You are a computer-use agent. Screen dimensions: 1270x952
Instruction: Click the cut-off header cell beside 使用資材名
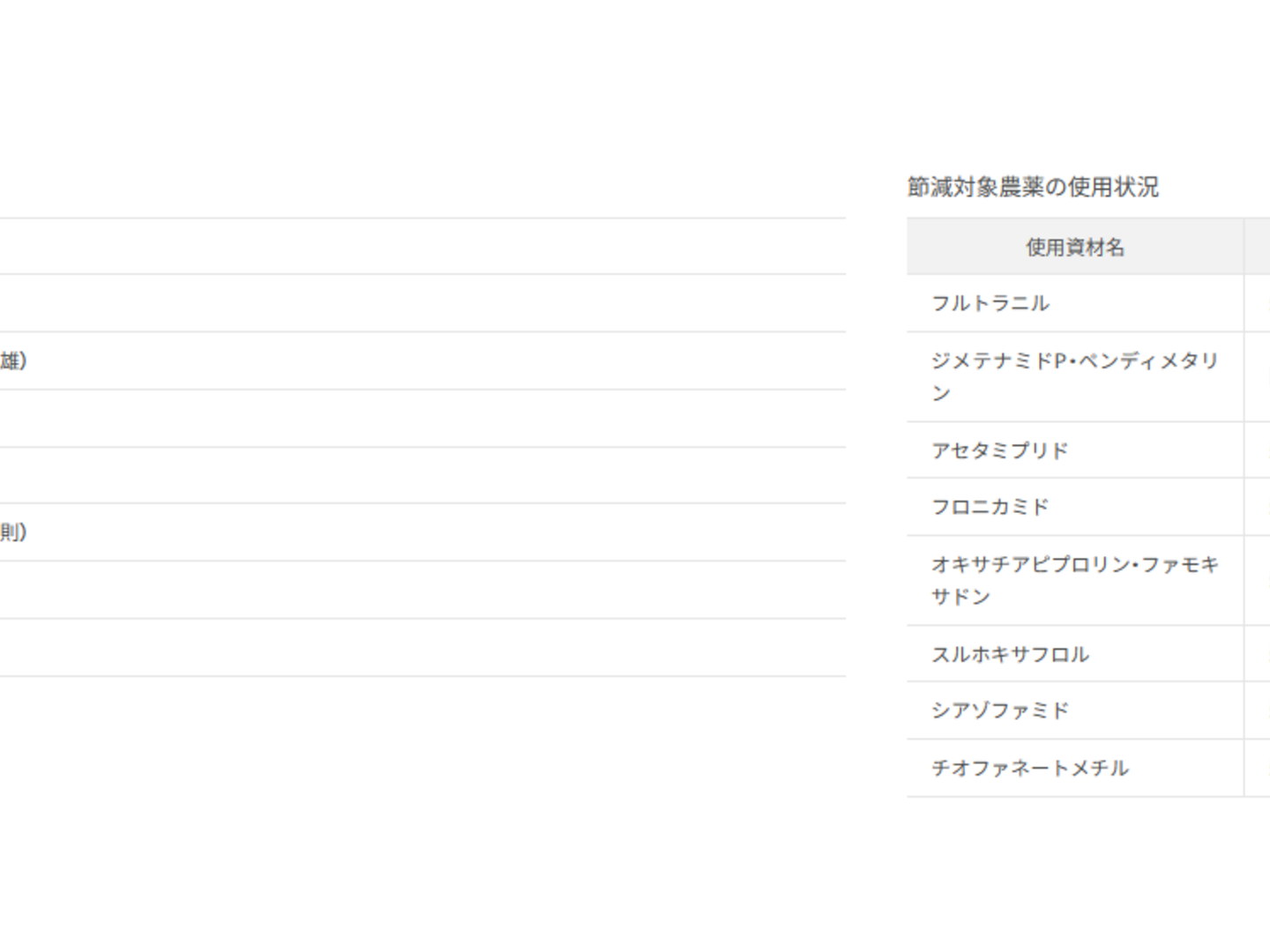(x=1258, y=248)
